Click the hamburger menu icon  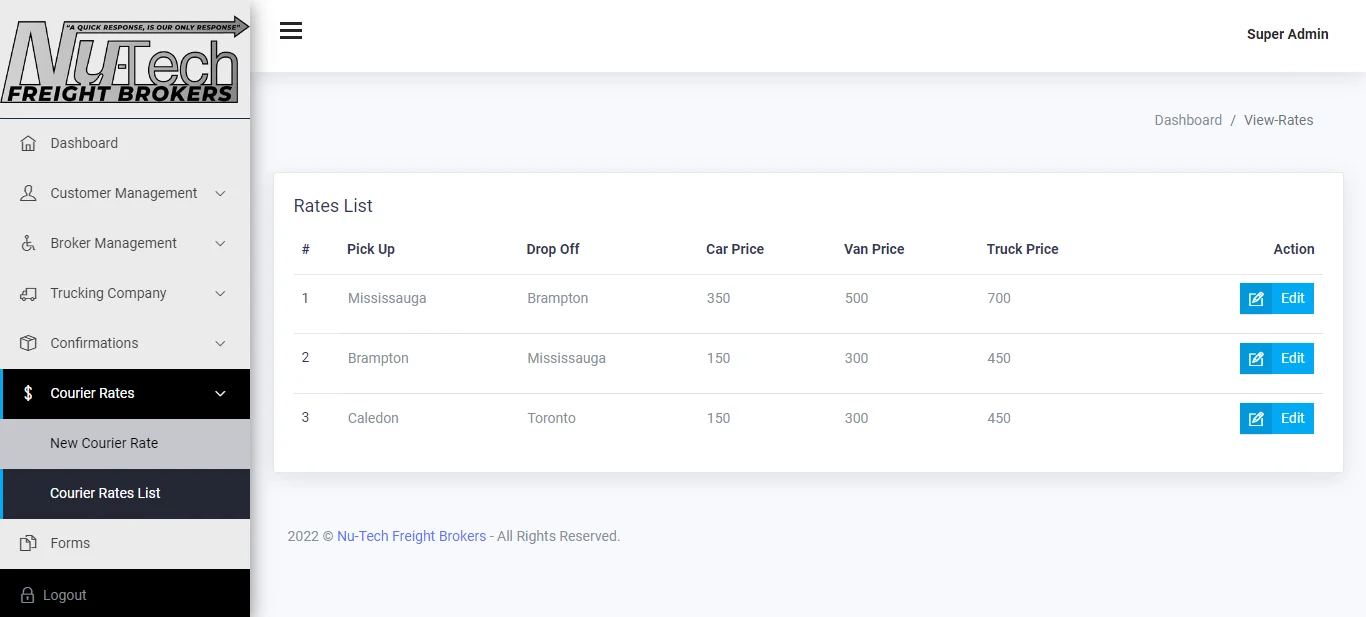291,31
